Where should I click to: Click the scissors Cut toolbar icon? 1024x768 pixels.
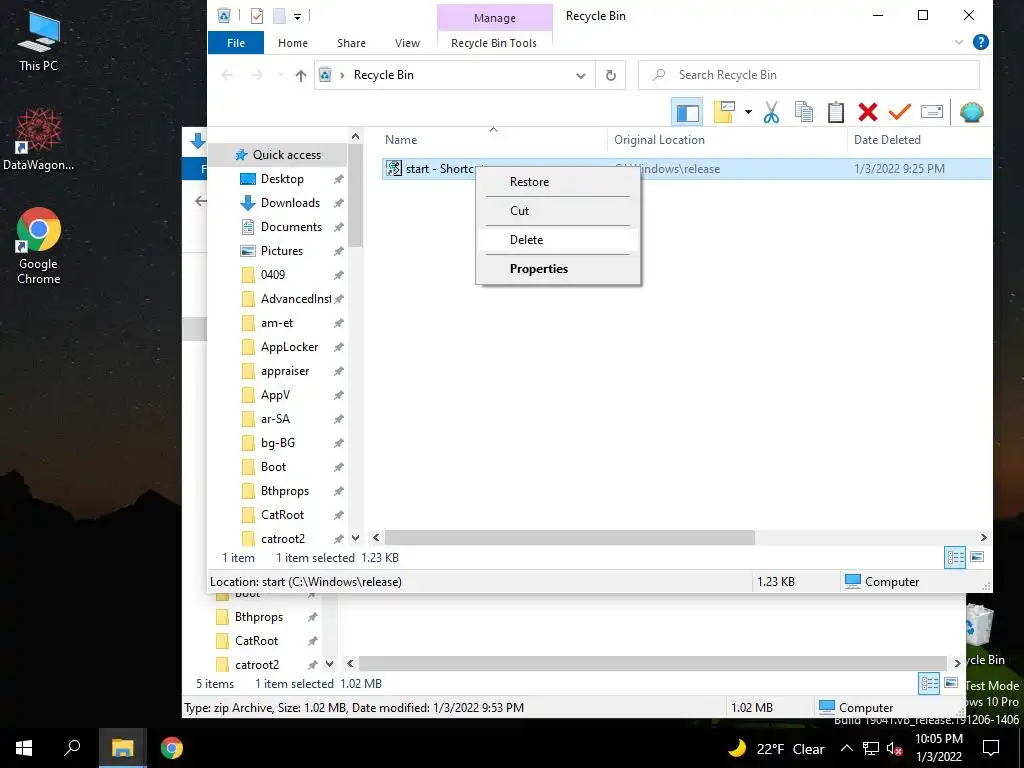click(x=771, y=112)
